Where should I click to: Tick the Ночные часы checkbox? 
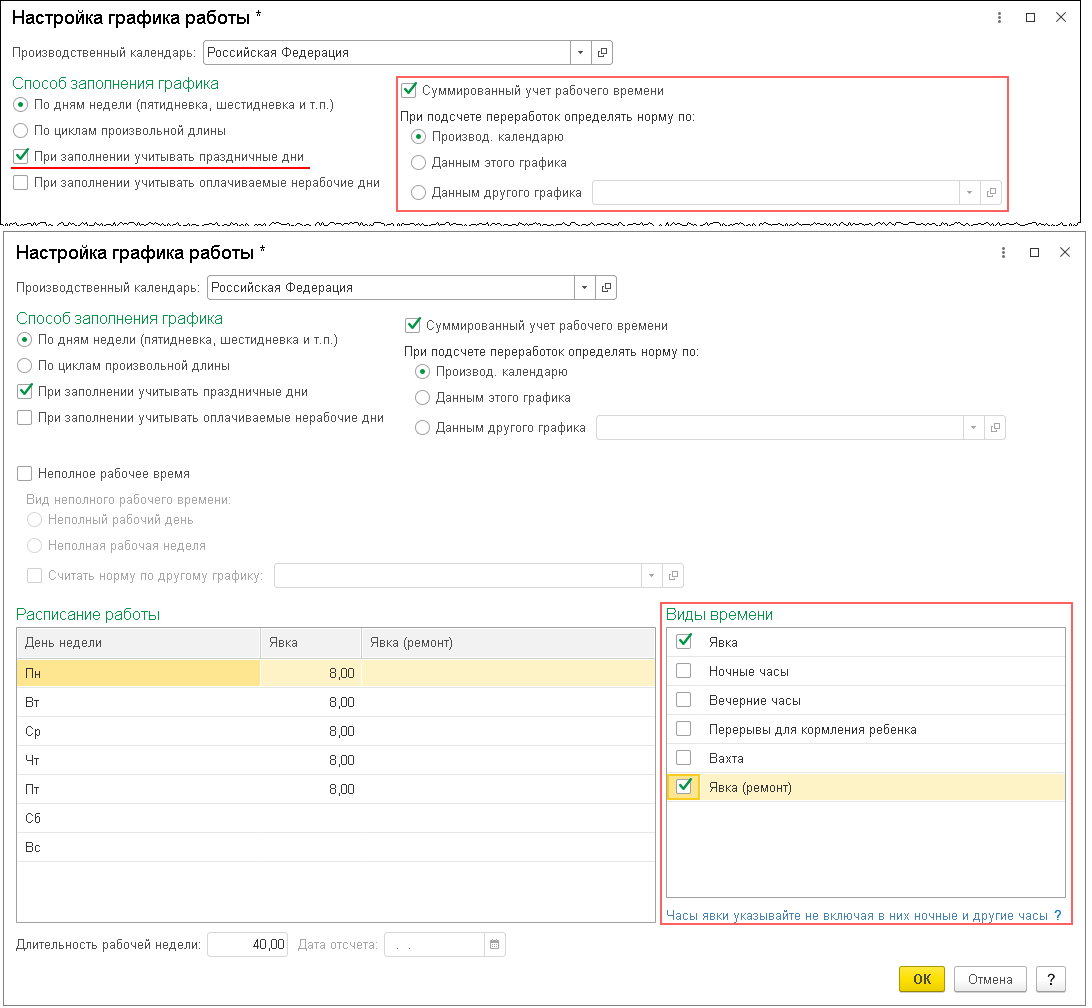click(x=684, y=671)
